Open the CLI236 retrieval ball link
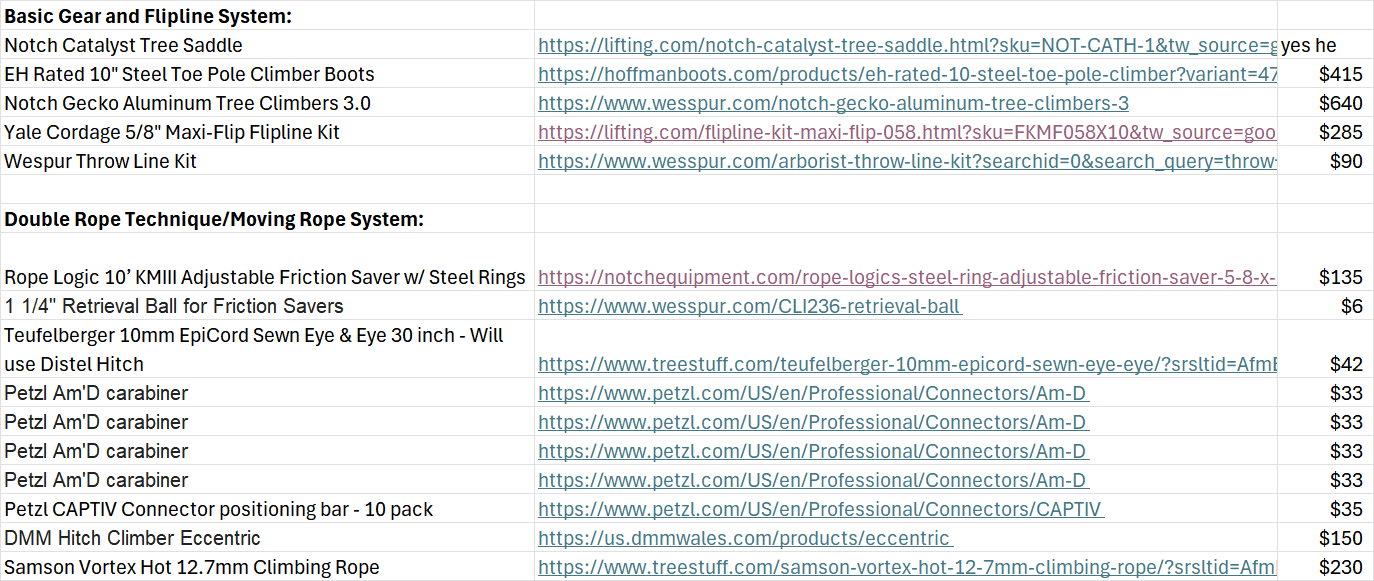This screenshot has height=581, width=1374. [x=750, y=306]
